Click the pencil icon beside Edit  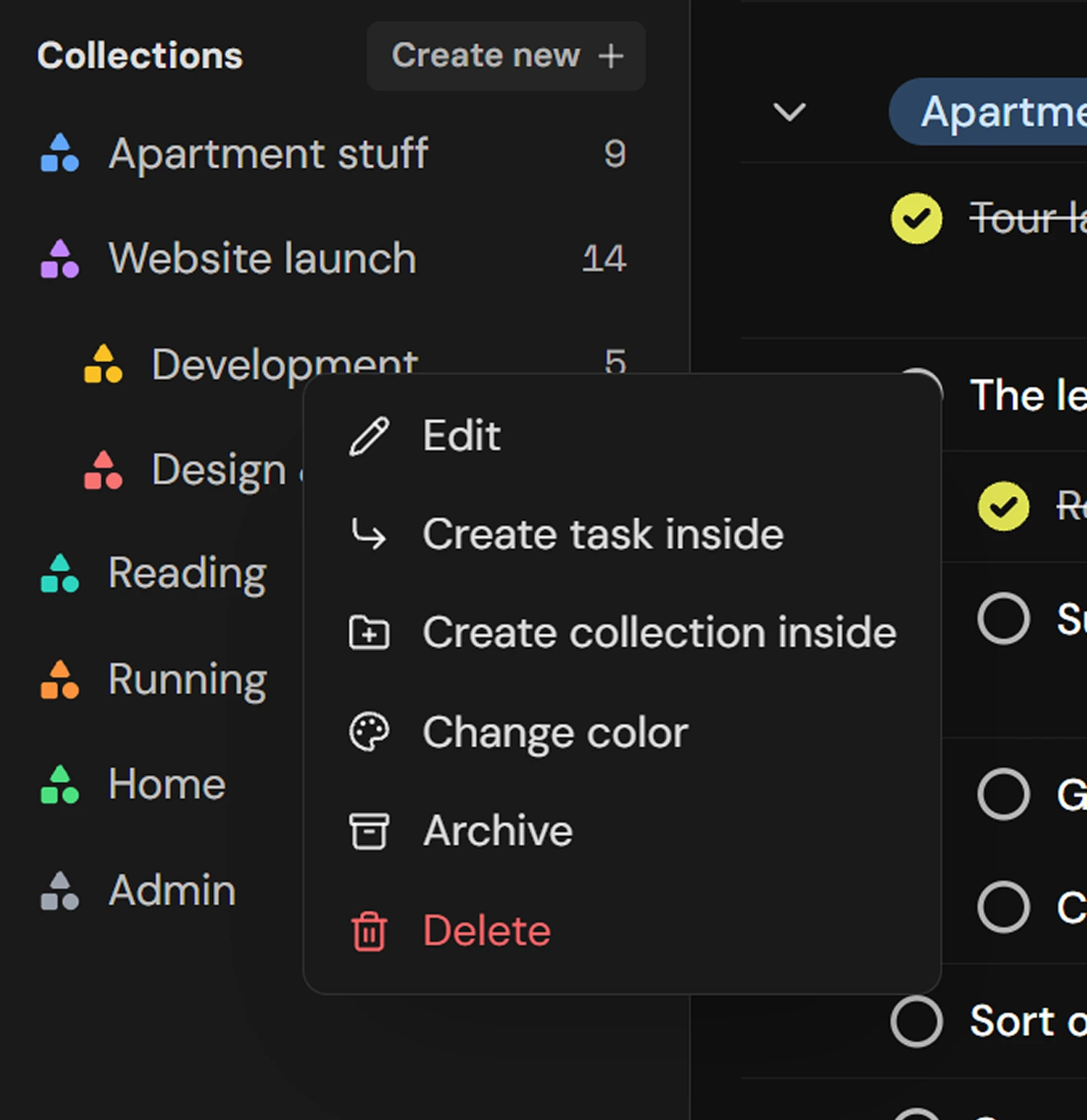[x=369, y=436]
